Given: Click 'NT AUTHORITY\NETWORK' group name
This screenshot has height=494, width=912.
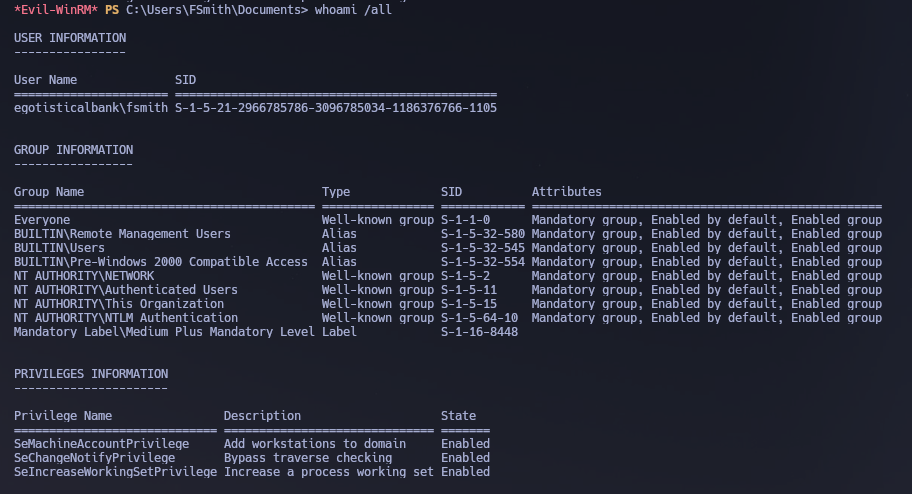Looking at the screenshot, I should [x=84, y=276].
